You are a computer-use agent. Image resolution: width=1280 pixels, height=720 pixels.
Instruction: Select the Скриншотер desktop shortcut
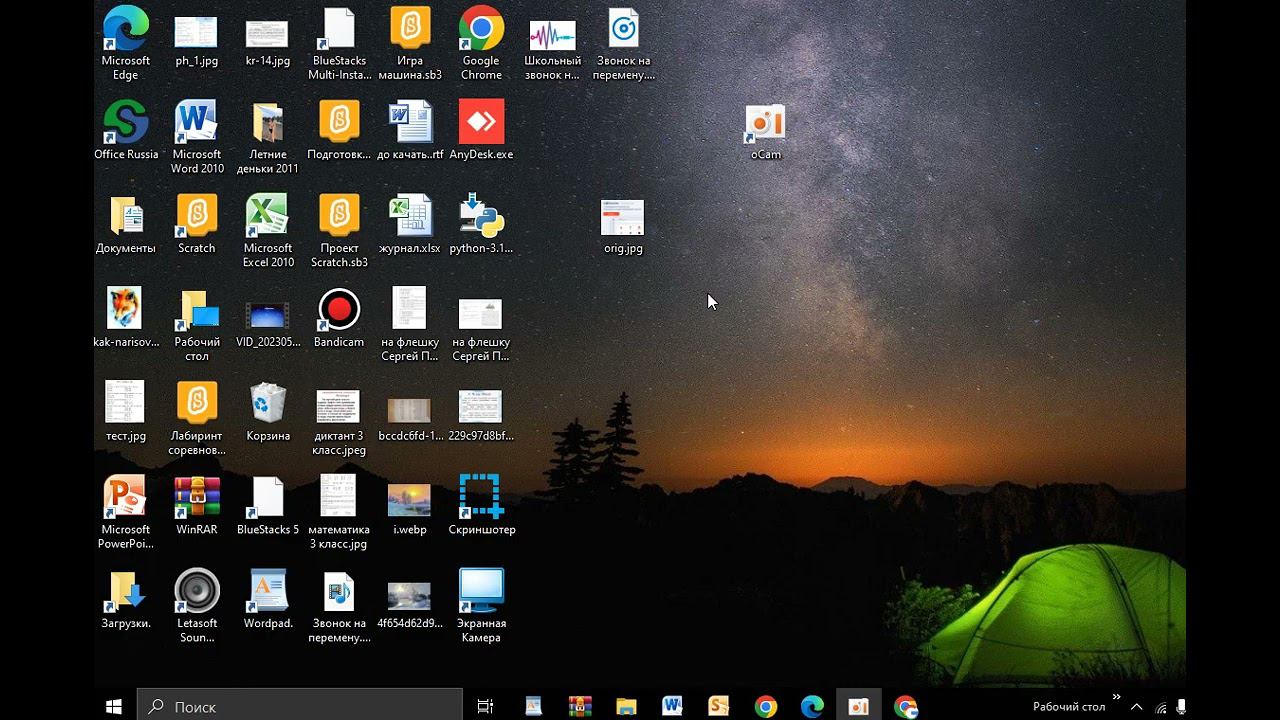[x=481, y=507]
